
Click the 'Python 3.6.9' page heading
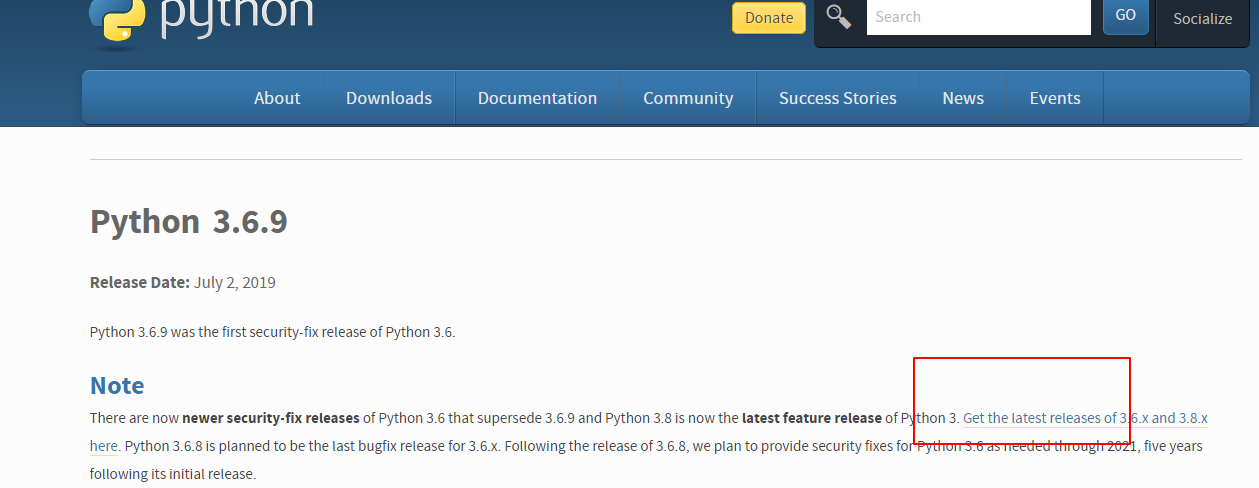(x=189, y=221)
